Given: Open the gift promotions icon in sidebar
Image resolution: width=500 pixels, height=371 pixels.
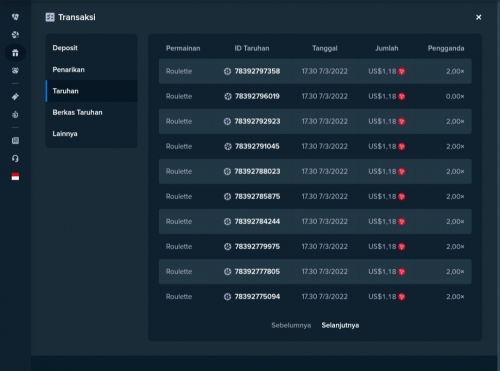Looking at the screenshot, I should pyautogui.click(x=15, y=53).
